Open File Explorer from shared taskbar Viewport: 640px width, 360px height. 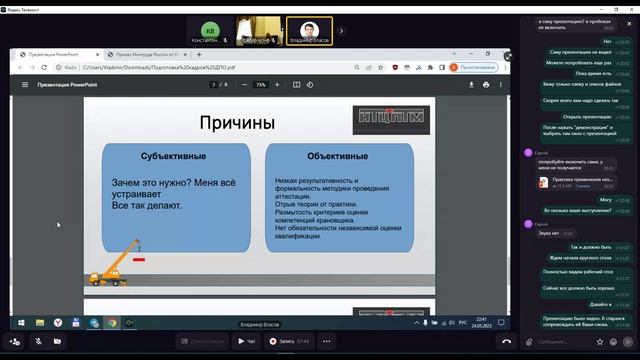pyautogui.click(x=40, y=323)
